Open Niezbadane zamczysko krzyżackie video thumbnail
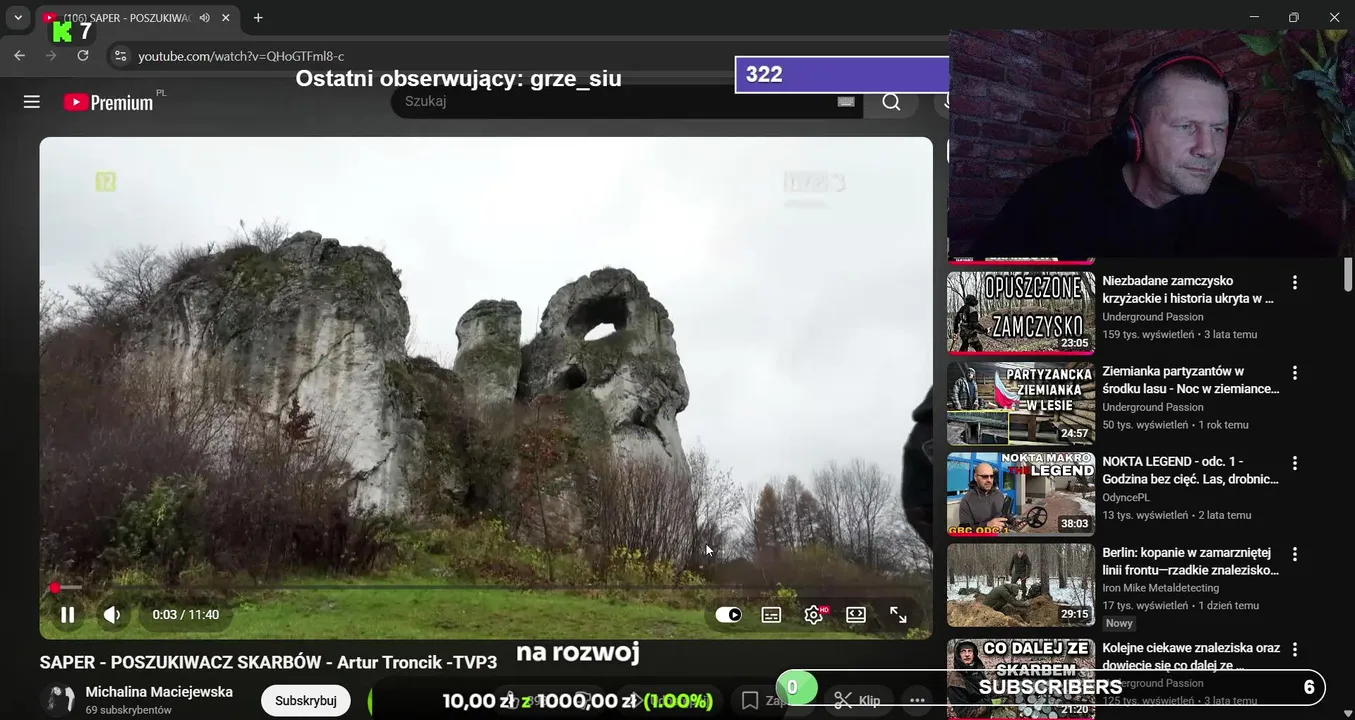The width and height of the screenshot is (1355, 720). [1021, 313]
